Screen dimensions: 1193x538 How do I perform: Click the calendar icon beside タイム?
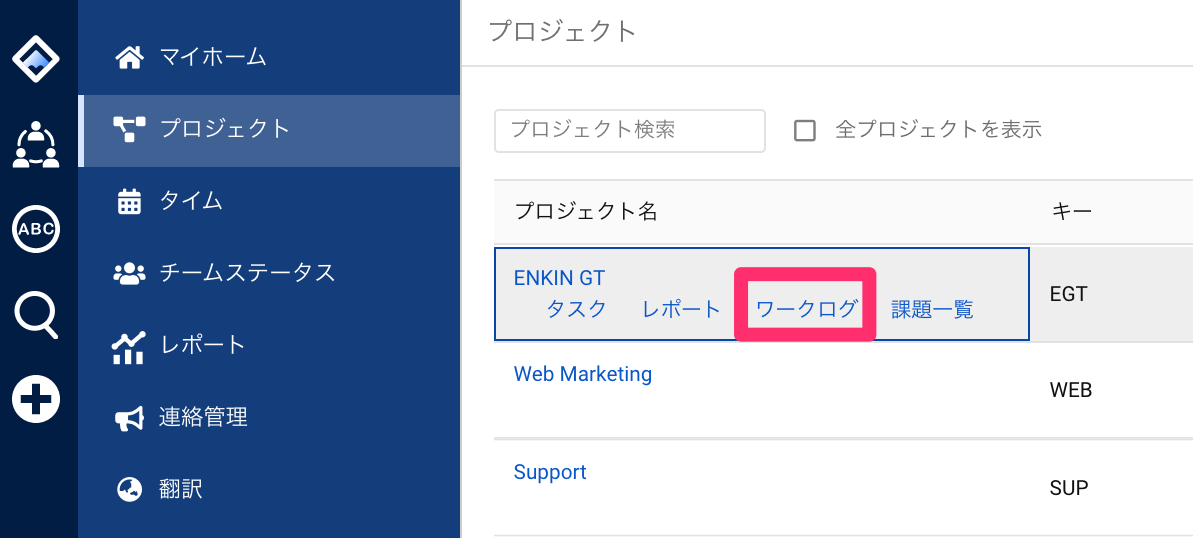pos(129,202)
